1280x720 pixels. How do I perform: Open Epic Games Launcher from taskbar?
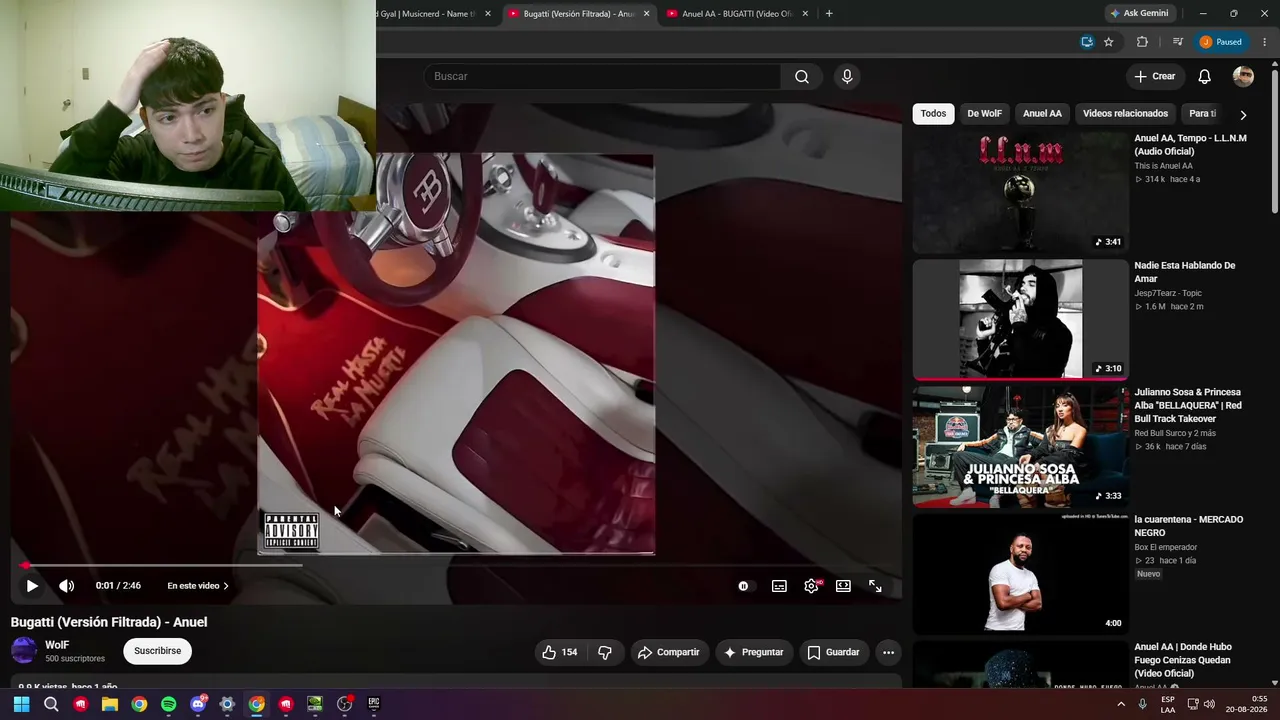pos(374,704)
